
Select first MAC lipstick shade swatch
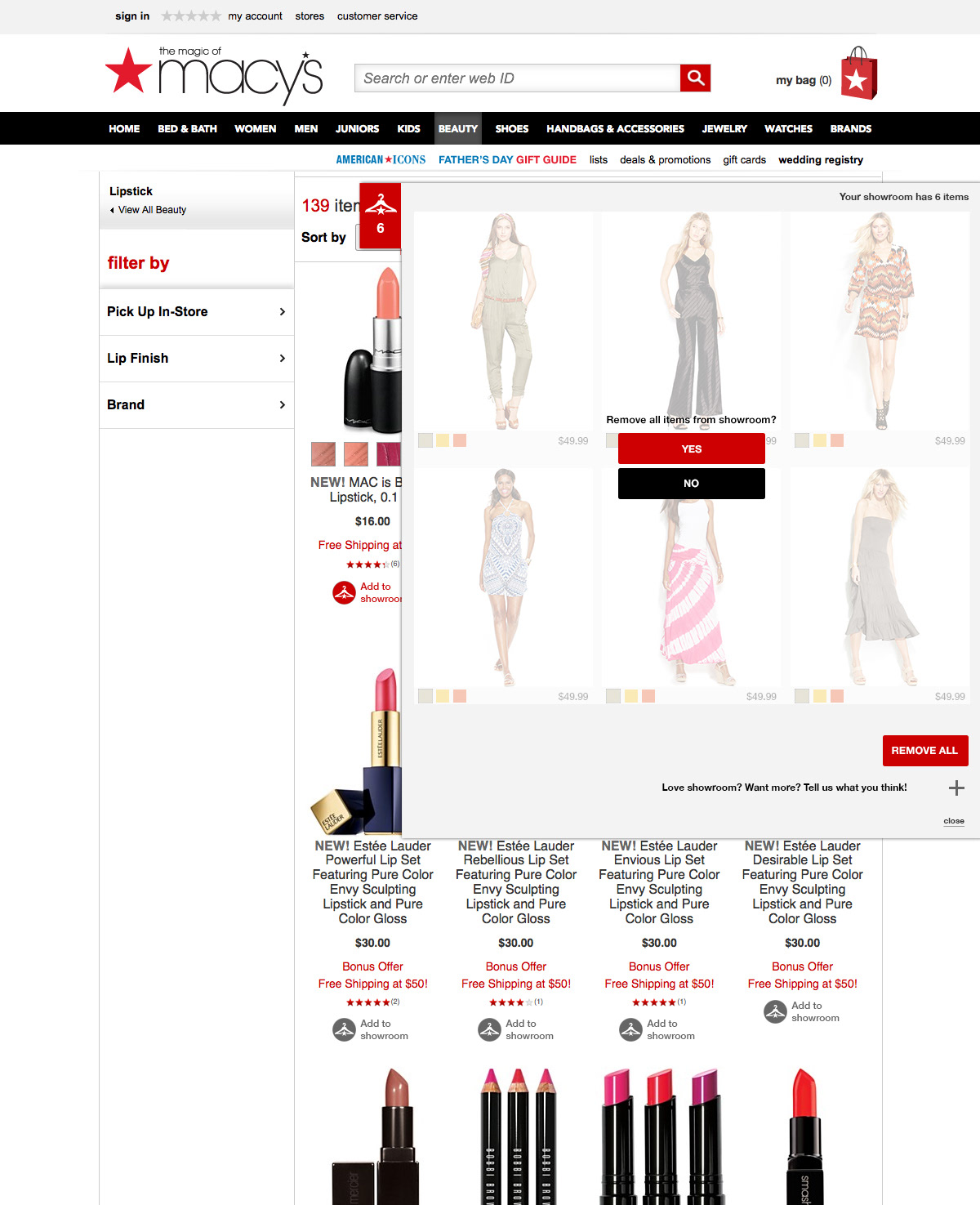pos(323,453)
